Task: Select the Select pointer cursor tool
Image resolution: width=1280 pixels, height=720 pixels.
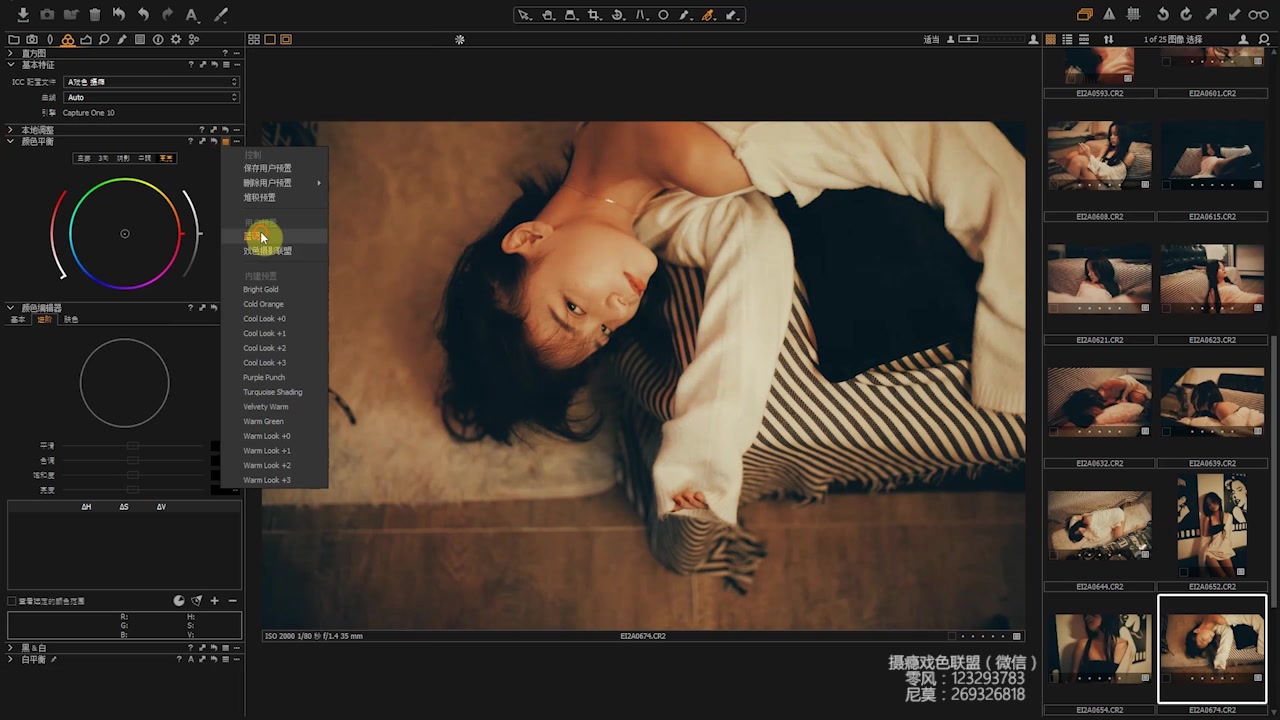Action: pos(524,15)
